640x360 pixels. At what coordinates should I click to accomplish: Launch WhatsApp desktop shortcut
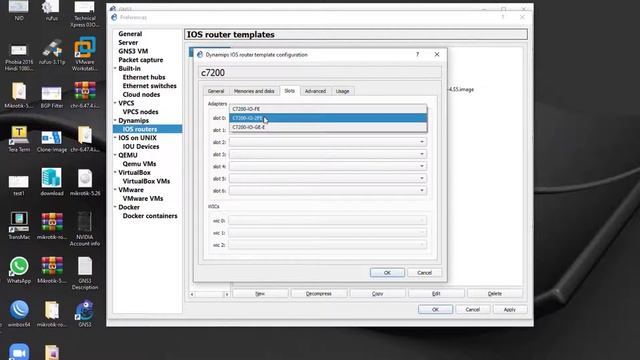point(19,270)
